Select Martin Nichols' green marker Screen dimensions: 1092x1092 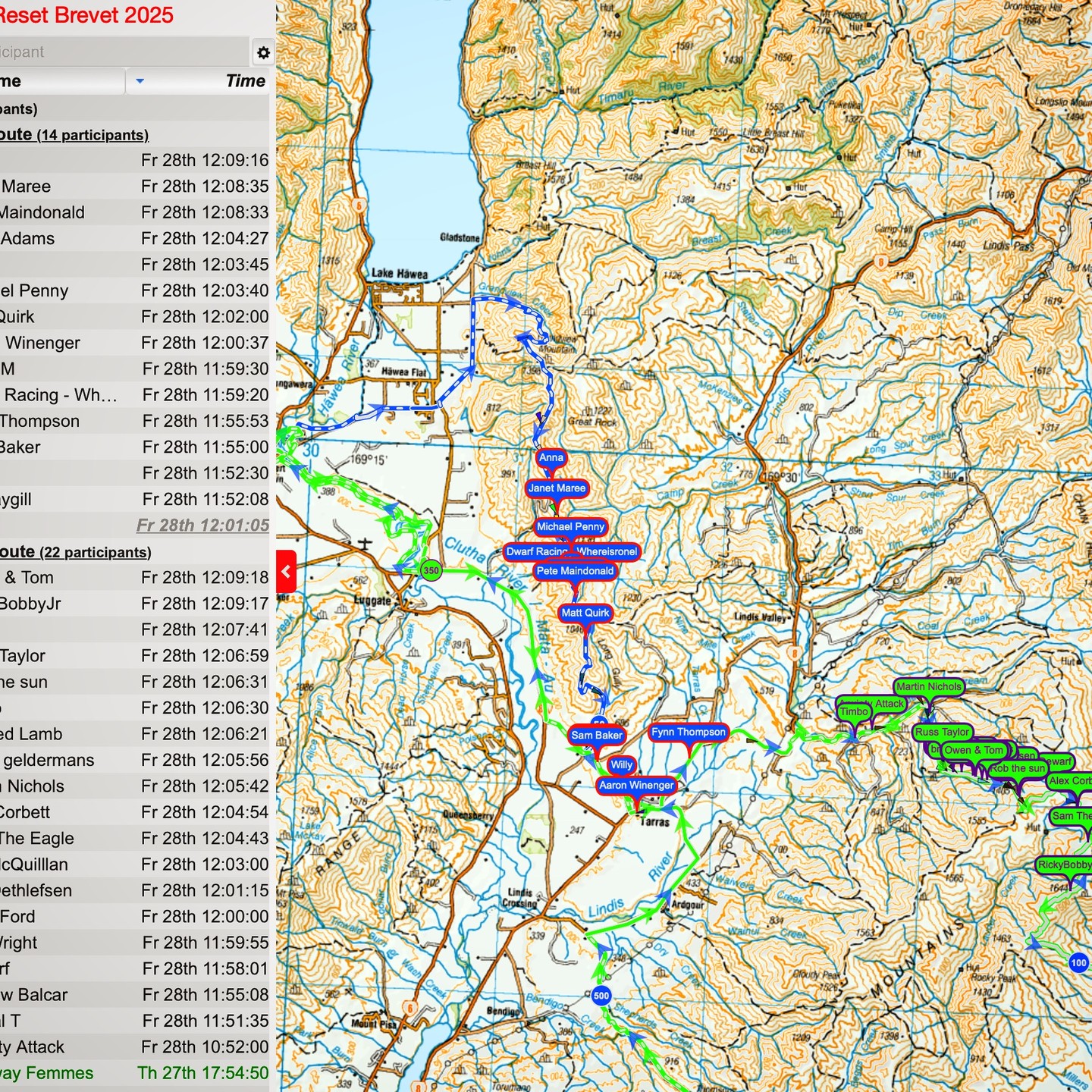pos(928,687)
